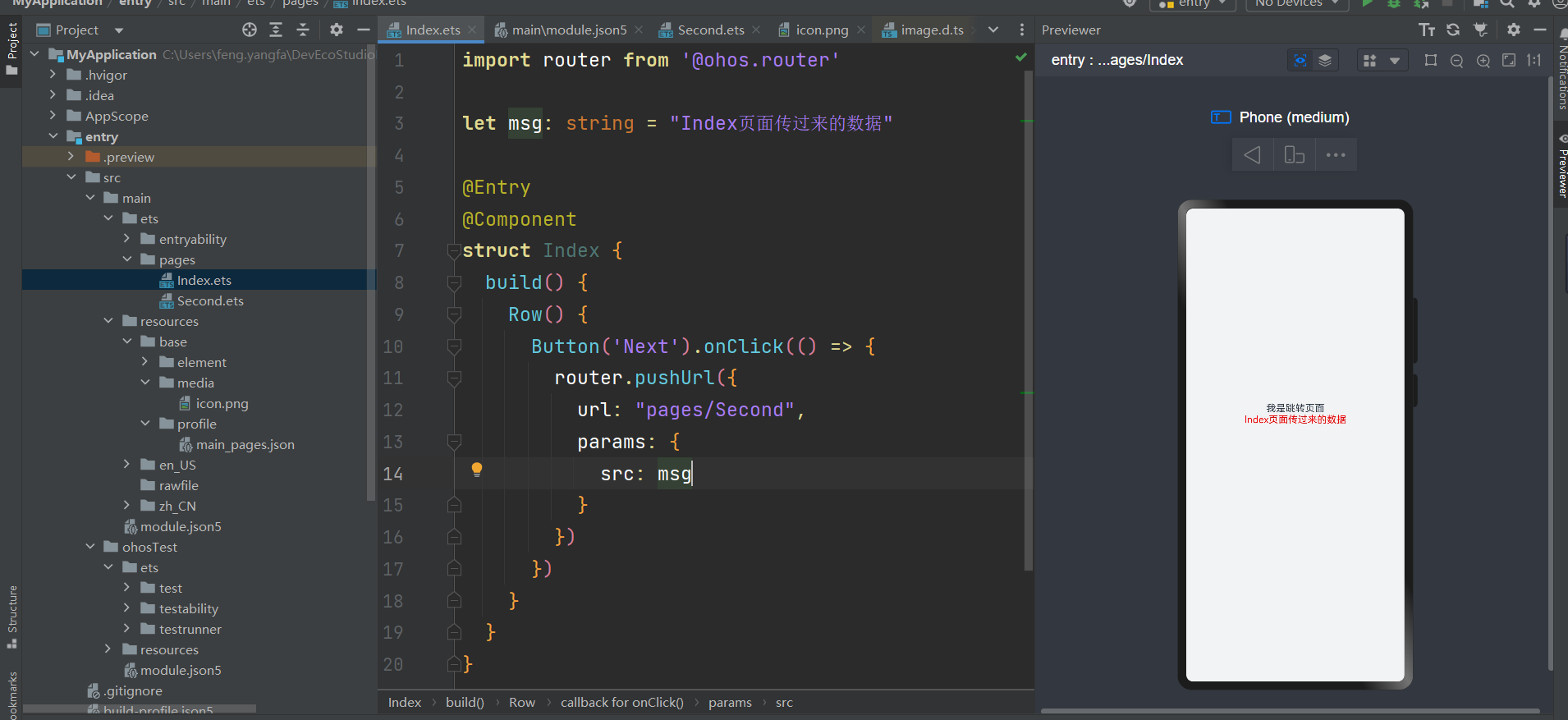The width and height of the screenshot is (1568, 720).
Task: Click the Expand All icon in Project toolbar
Action: pyautogui.click(x=277, y=30)
